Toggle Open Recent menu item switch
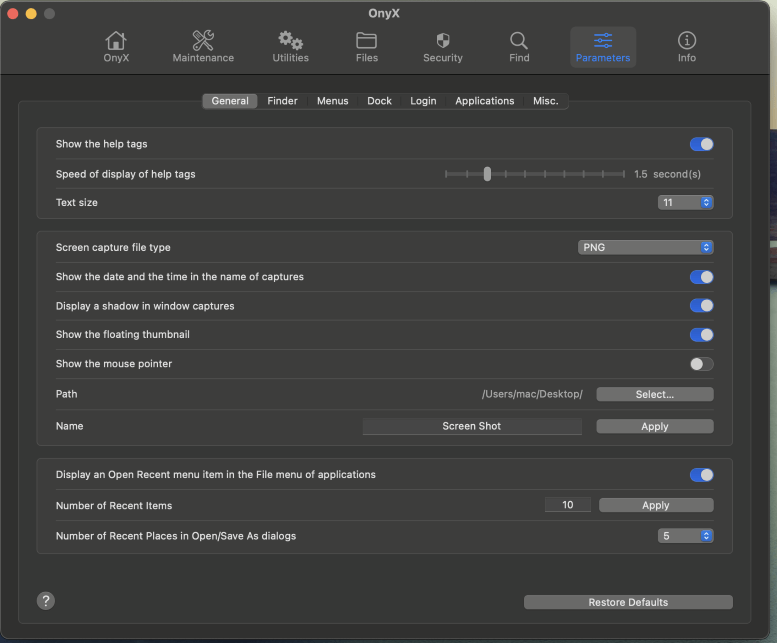This screenshot has width=777, height=643. coord(701,475)
